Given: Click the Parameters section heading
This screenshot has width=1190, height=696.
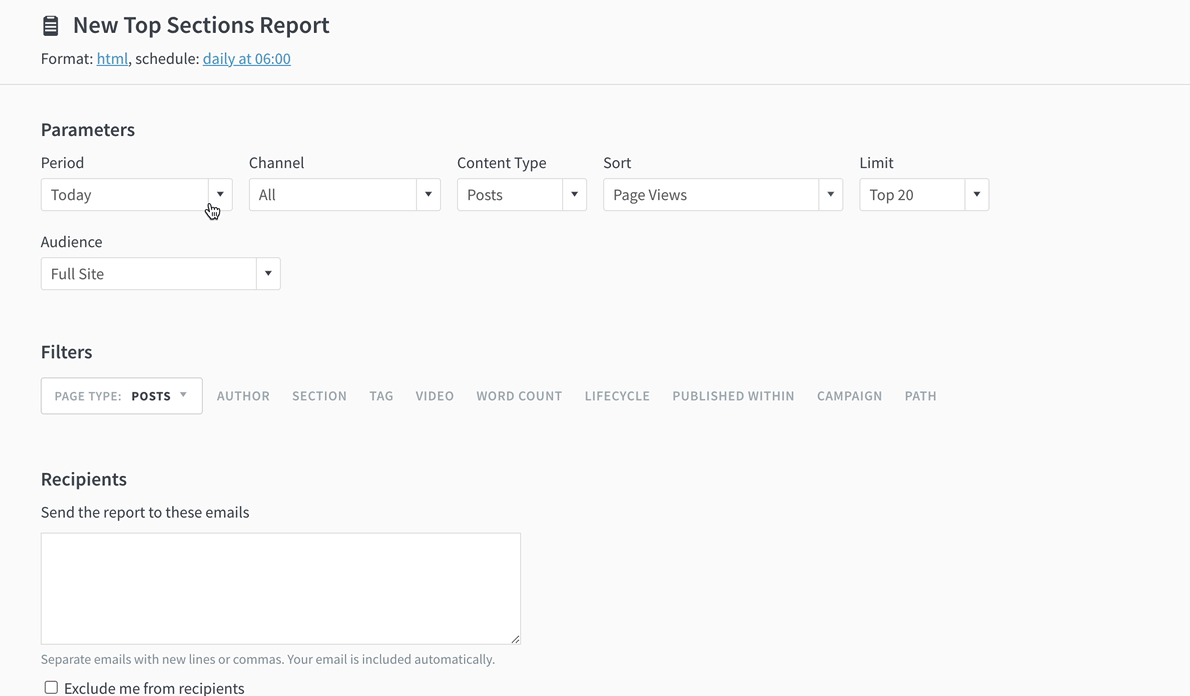Looking at the screenshot, I should (88, 130).
